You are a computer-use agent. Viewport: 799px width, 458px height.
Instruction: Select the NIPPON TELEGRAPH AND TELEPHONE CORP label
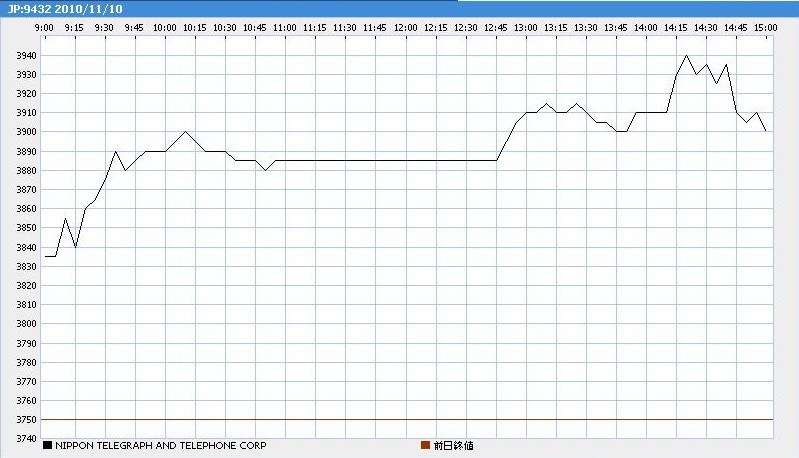click(x=161, y=445)
